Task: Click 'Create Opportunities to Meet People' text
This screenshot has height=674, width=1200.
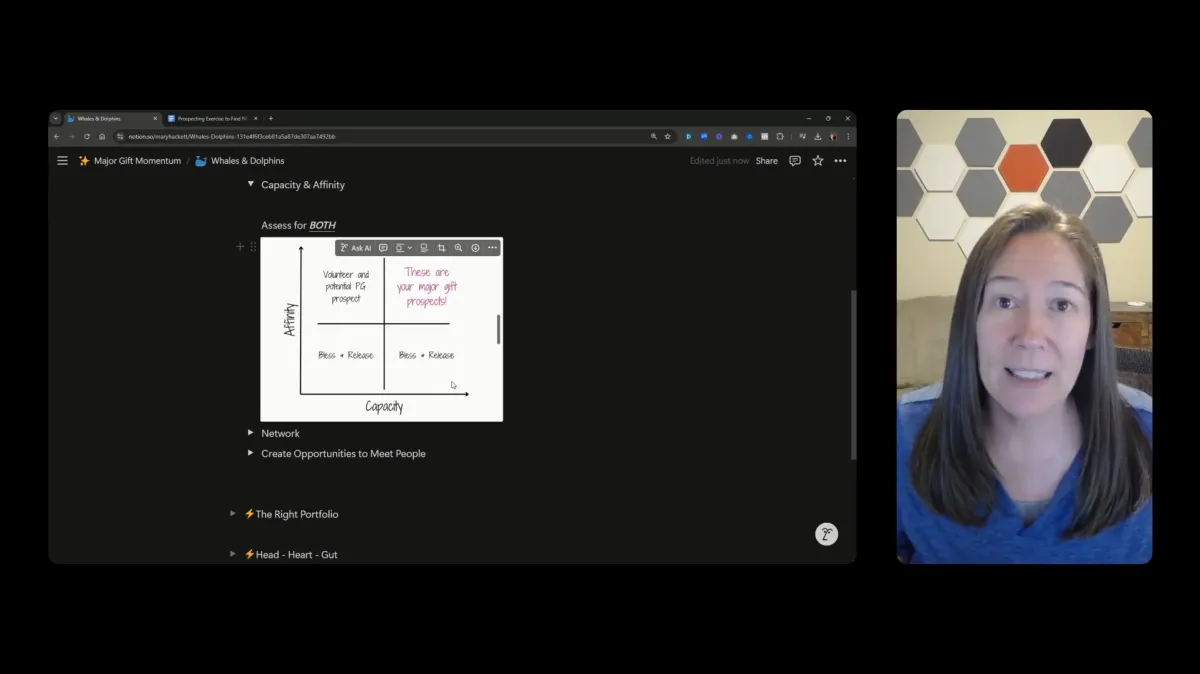Action: click(x=343, y=454)
